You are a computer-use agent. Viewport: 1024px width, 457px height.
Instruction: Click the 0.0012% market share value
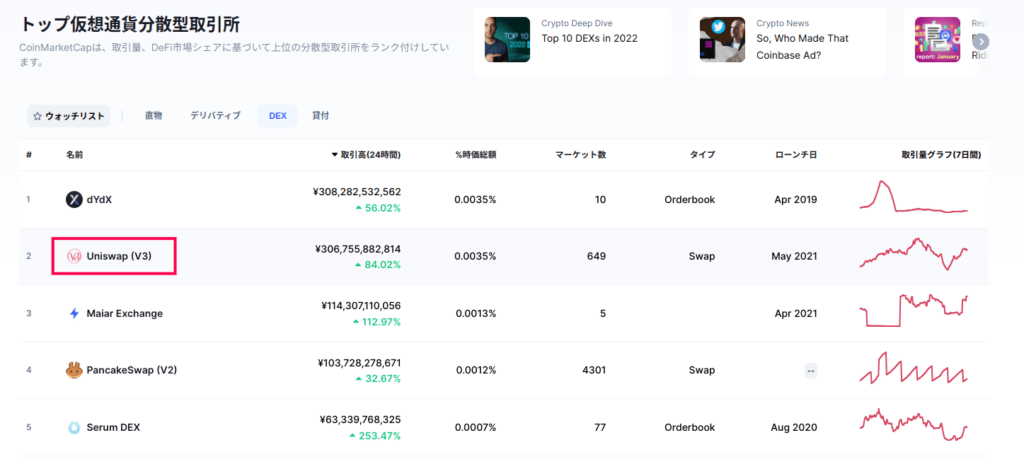coord(475,370)
